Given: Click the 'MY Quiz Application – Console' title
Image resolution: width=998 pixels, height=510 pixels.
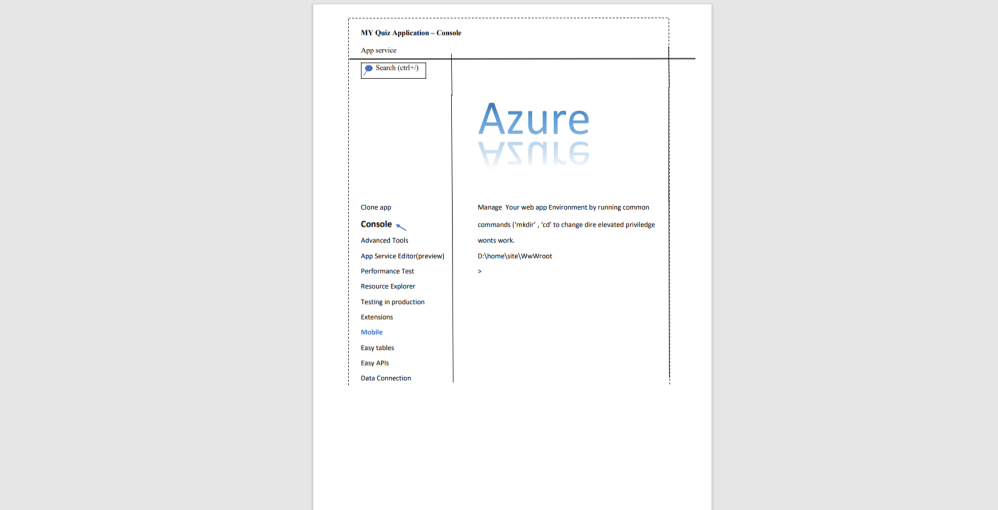Looking at the screenshot, I should coord(411,33).
